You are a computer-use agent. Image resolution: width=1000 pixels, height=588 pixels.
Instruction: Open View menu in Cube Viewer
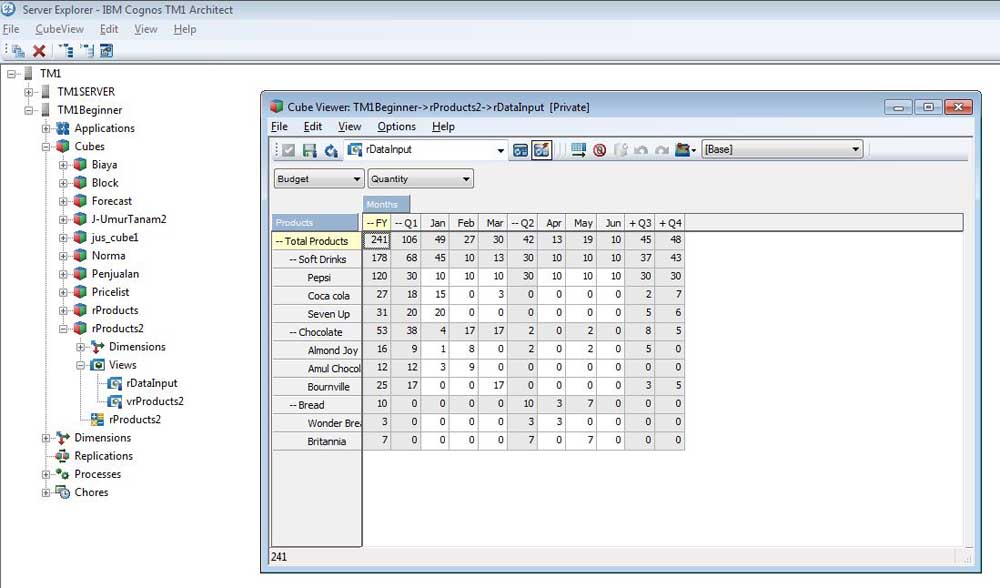point(349,126)
